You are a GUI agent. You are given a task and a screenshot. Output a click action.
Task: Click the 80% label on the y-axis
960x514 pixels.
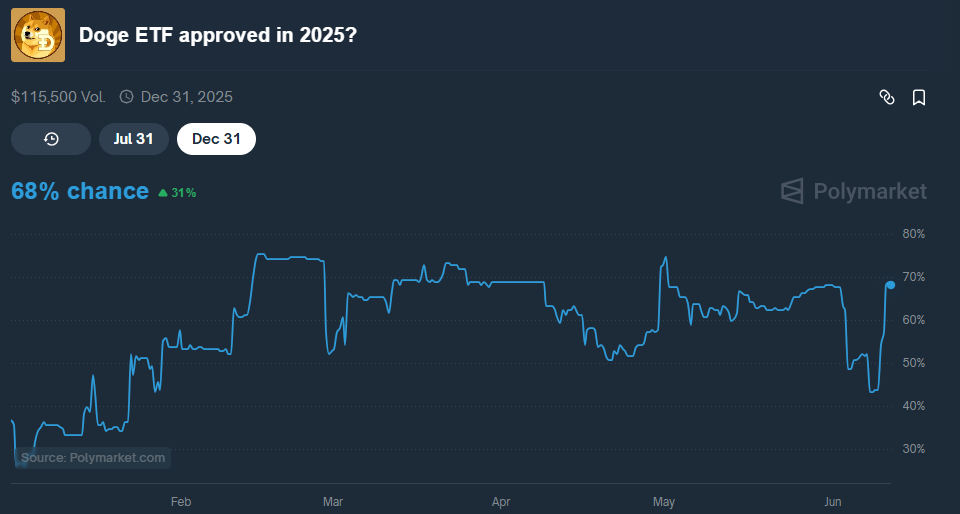tap(914, 234)
